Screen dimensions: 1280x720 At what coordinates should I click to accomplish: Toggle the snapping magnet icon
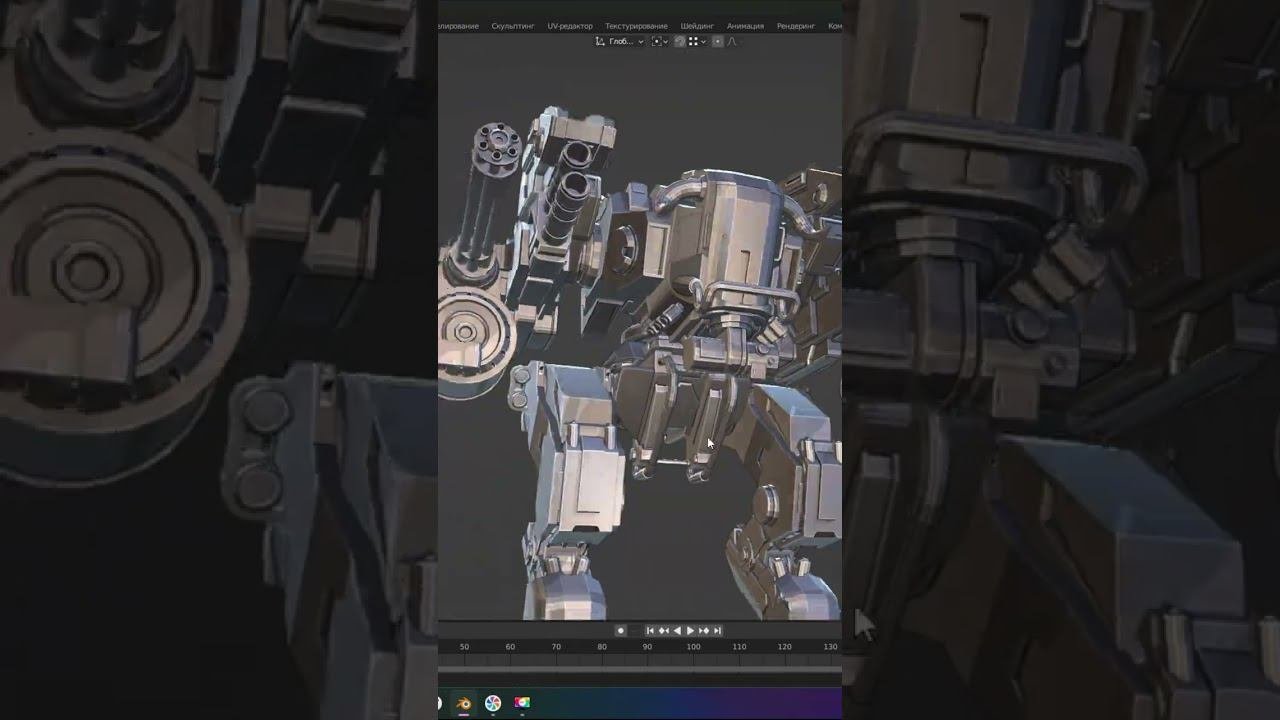(679, 41)
